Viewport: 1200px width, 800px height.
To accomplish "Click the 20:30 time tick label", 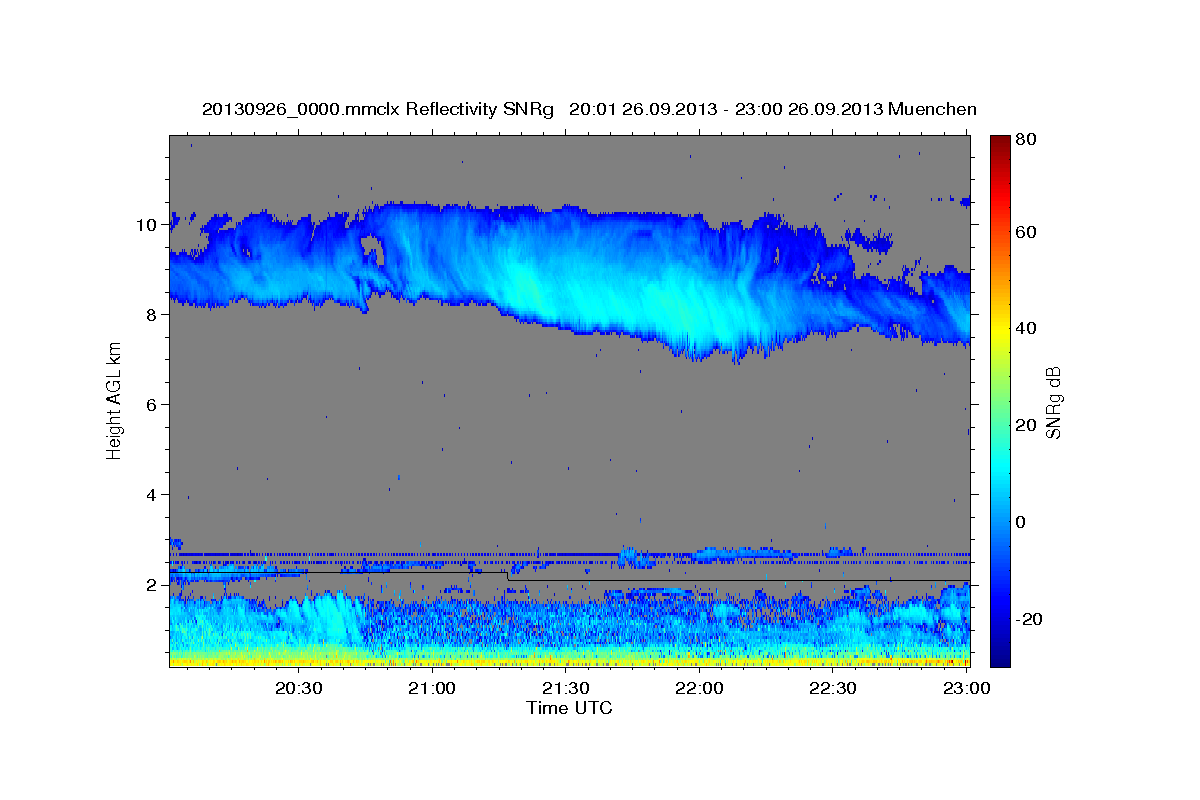I will [x=299, y=689].
